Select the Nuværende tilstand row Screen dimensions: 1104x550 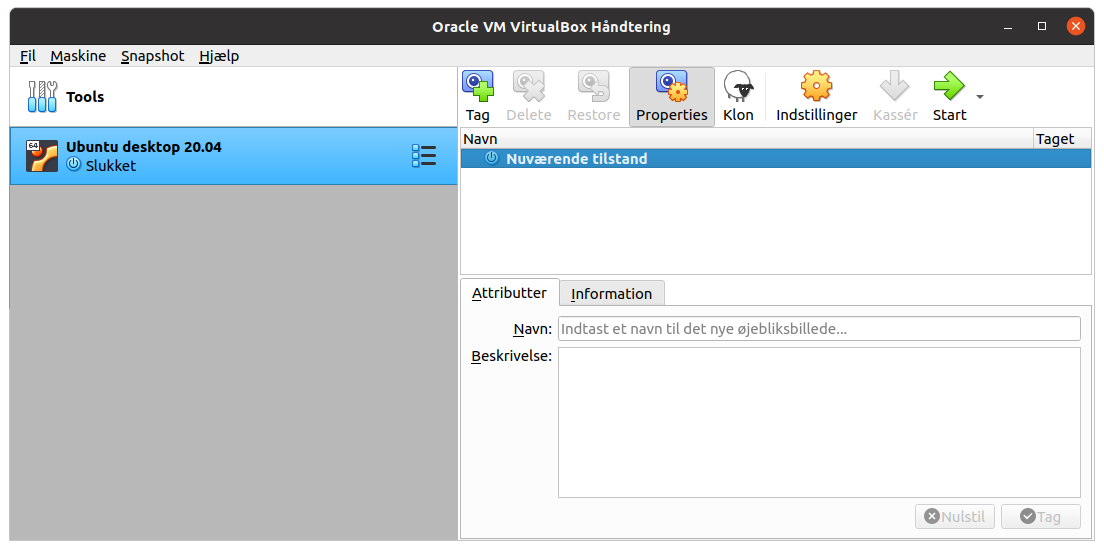click(x=775, y=158)
